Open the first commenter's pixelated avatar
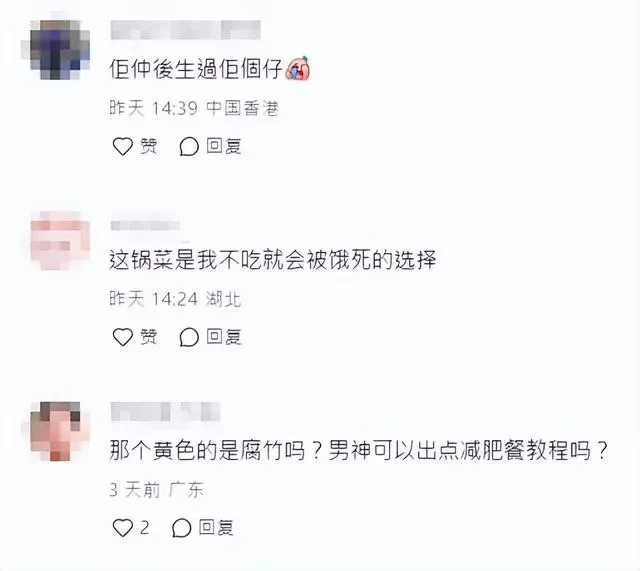640x571 pixels. [60, 49]
